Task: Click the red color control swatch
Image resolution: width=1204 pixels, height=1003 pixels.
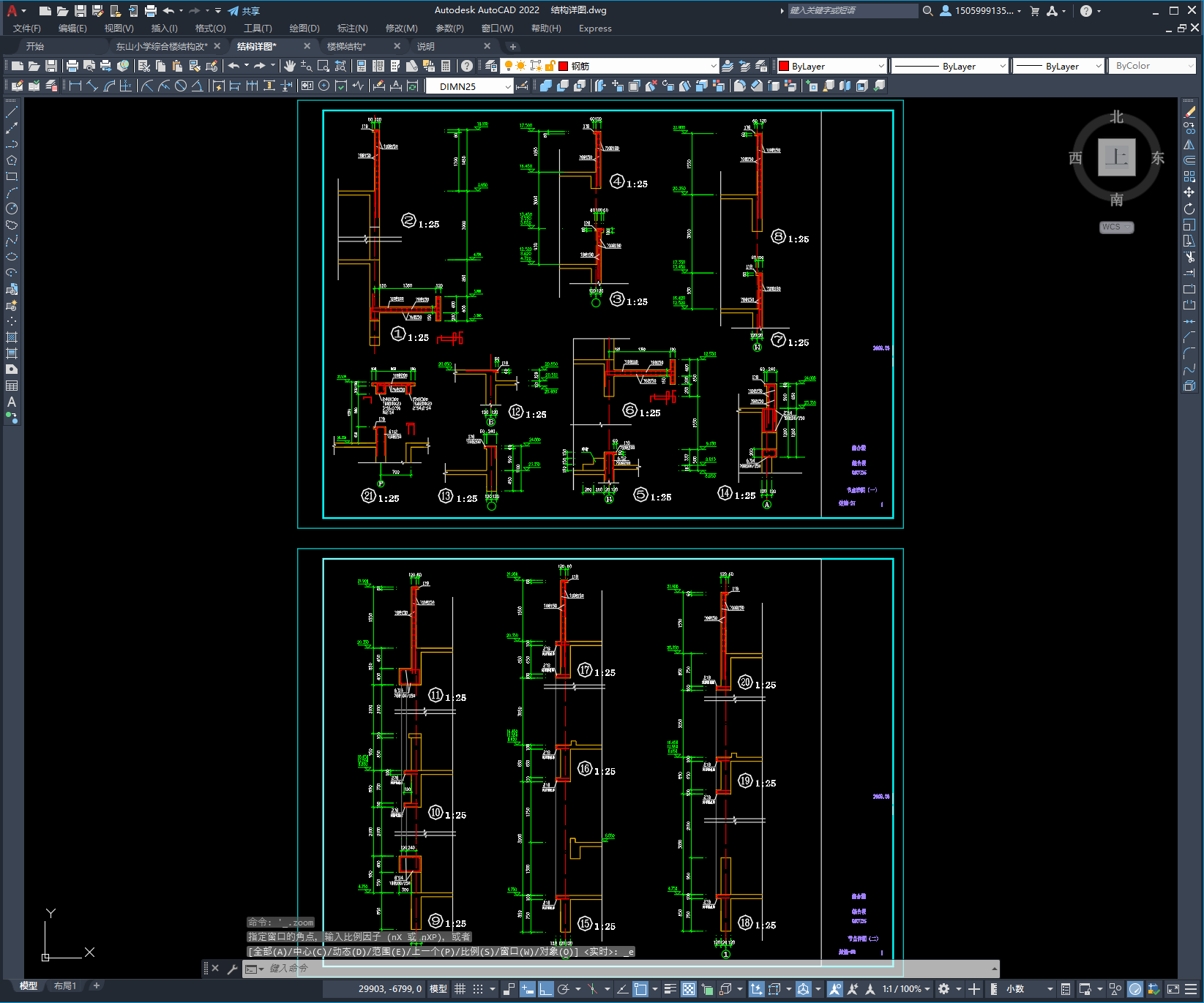Action: tap(784, 66)
